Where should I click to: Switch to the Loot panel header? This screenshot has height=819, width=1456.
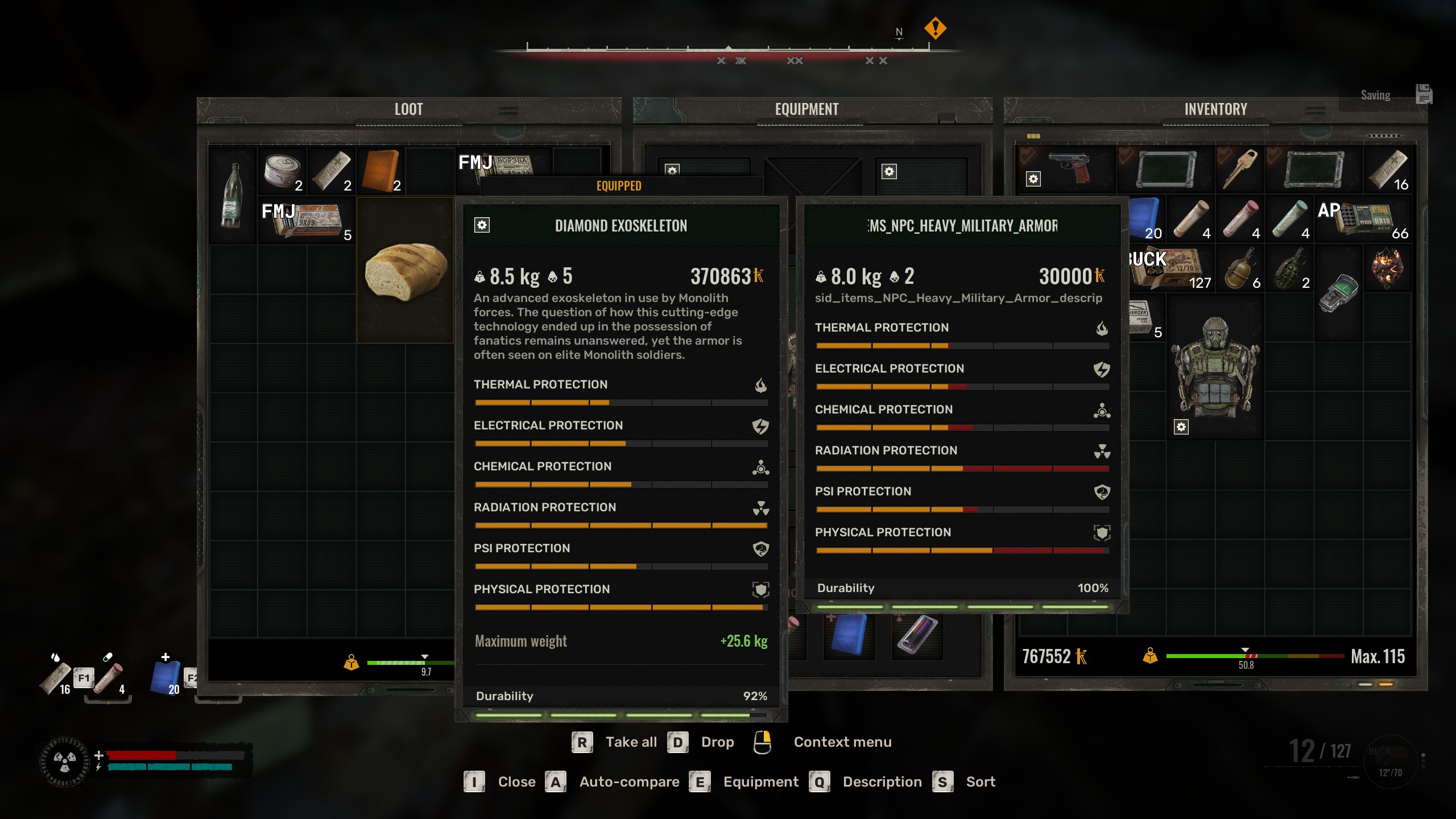pos(409,109)
